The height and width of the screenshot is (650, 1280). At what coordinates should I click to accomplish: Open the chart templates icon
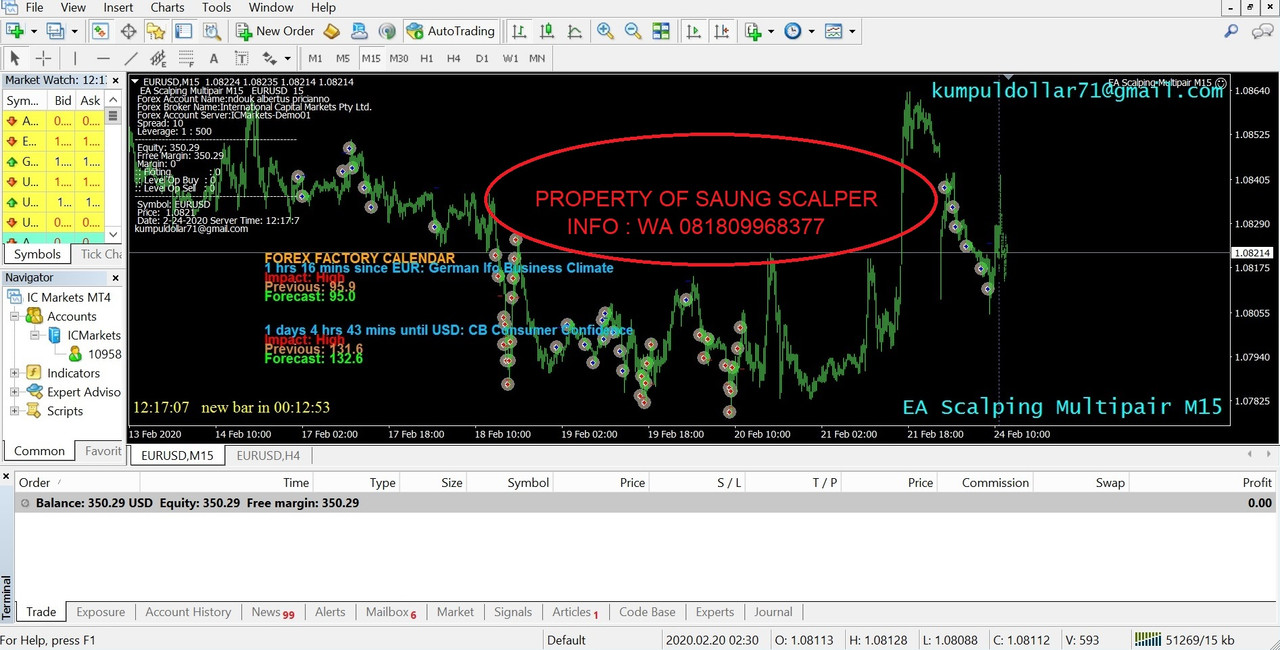click(x=834, y=31)
